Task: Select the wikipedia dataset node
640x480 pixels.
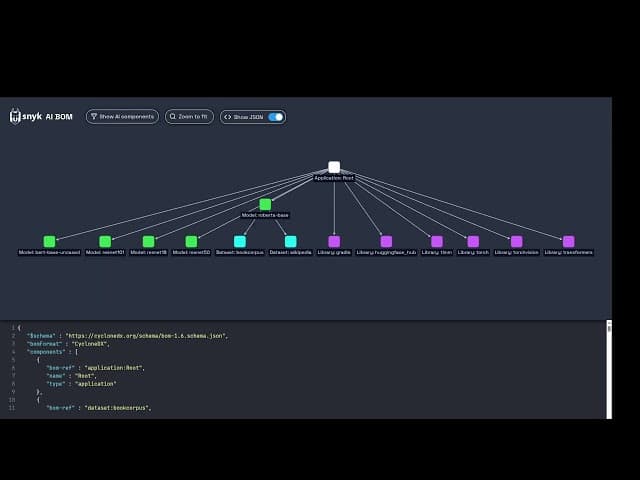Action: click(x=291, y=241)
